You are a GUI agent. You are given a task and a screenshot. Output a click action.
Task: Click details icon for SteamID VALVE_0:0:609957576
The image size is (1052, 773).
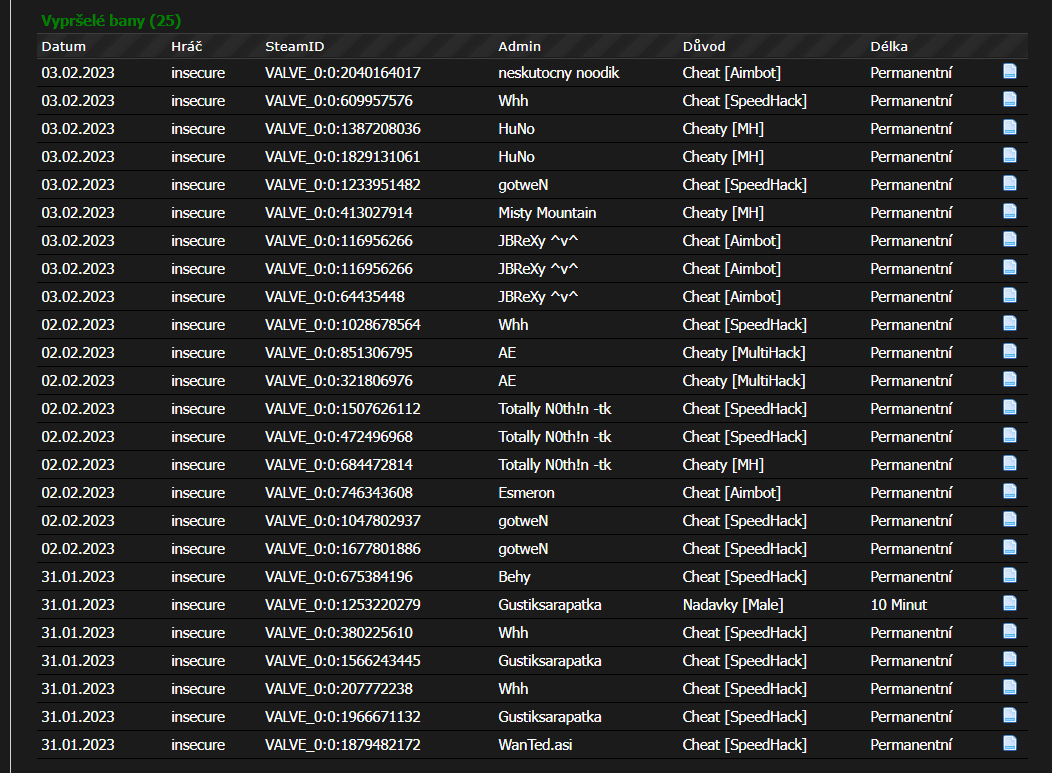point(1010,100)
